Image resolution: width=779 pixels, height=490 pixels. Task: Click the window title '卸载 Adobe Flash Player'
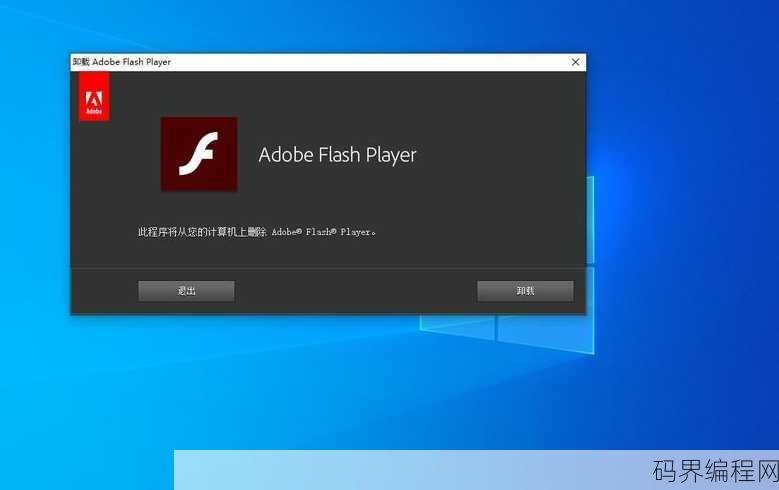(x=122, y=62)
